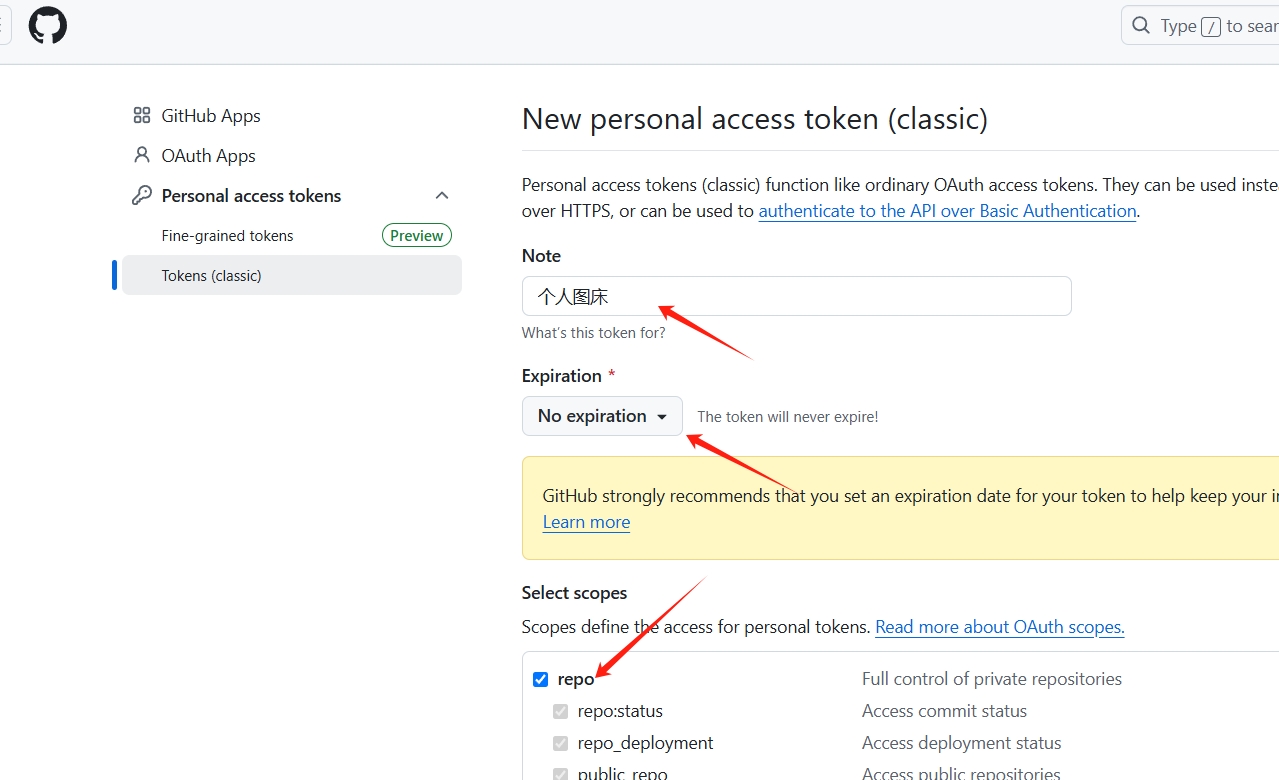Open Fine-grained tokens in the sidebar
Viewport: 1279px width, 780px height.
pos(228,236)
